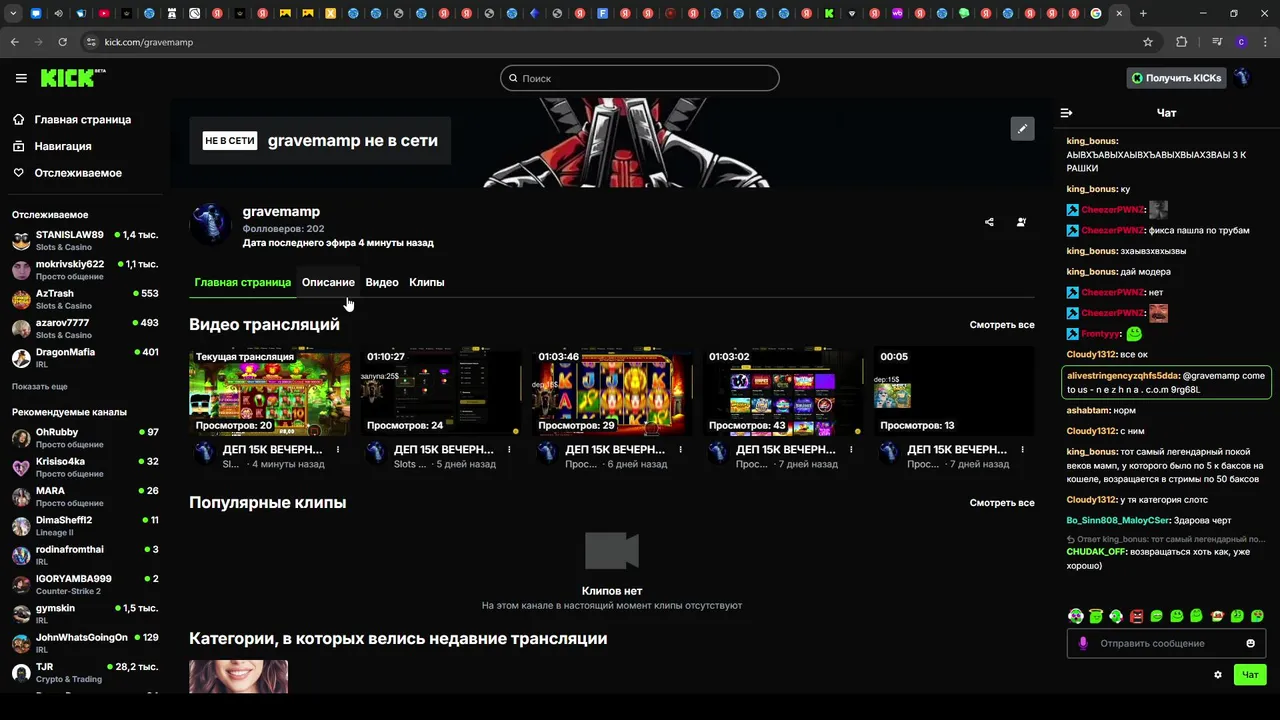Open gymskin recommended channel
Screen dimensions: 1280x720
pos(85,613)
